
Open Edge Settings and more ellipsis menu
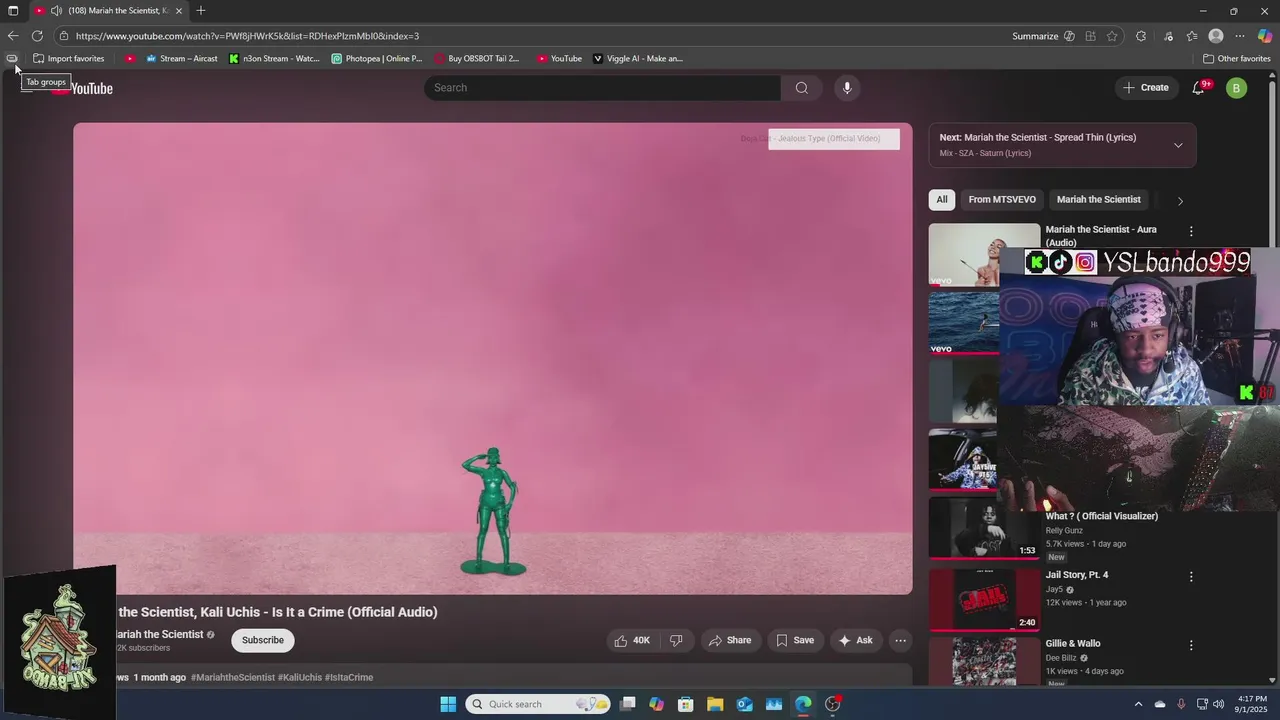(x=1240, y=36)
